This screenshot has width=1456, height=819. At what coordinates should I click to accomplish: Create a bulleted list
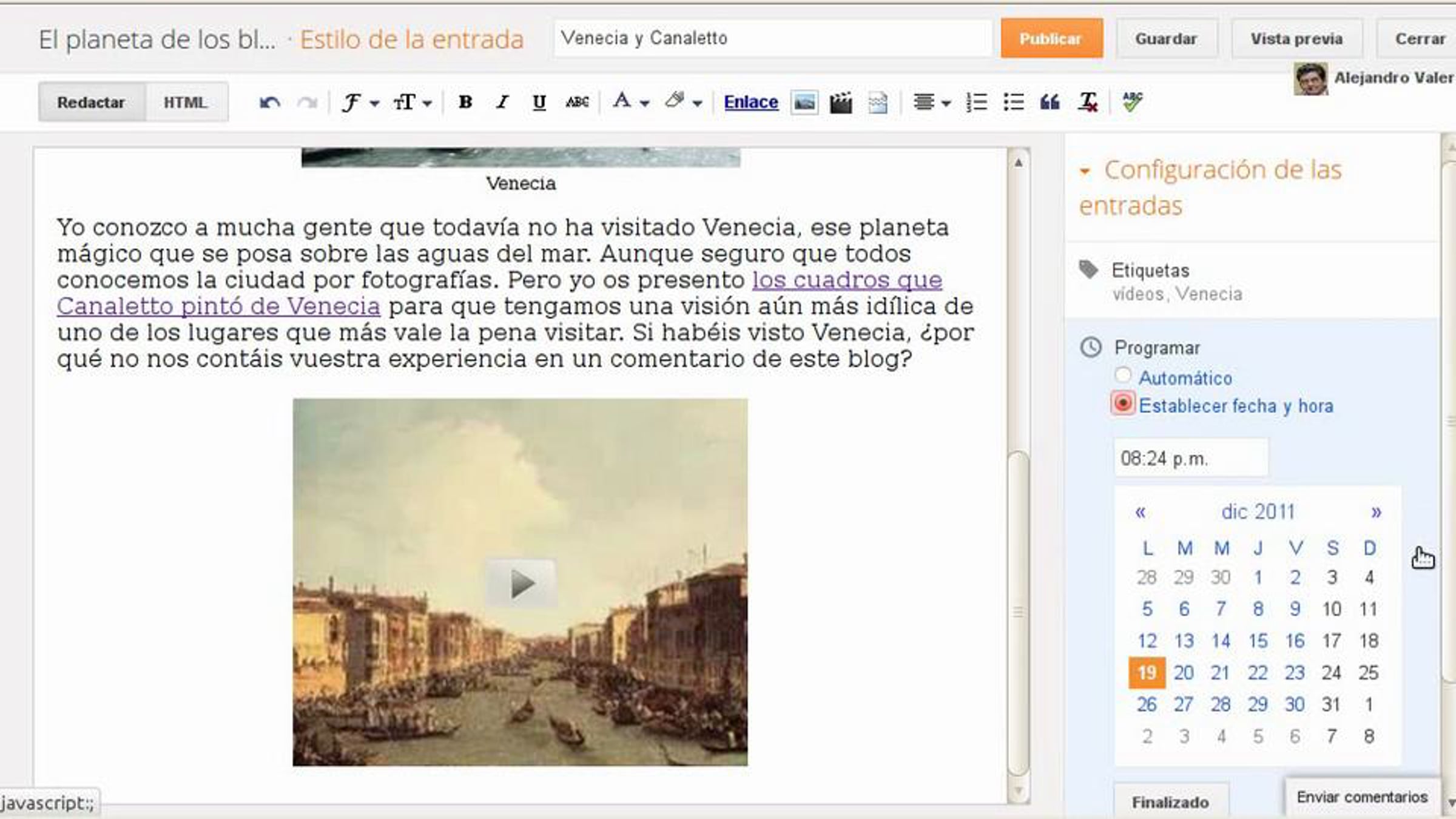coord(1014,103)
